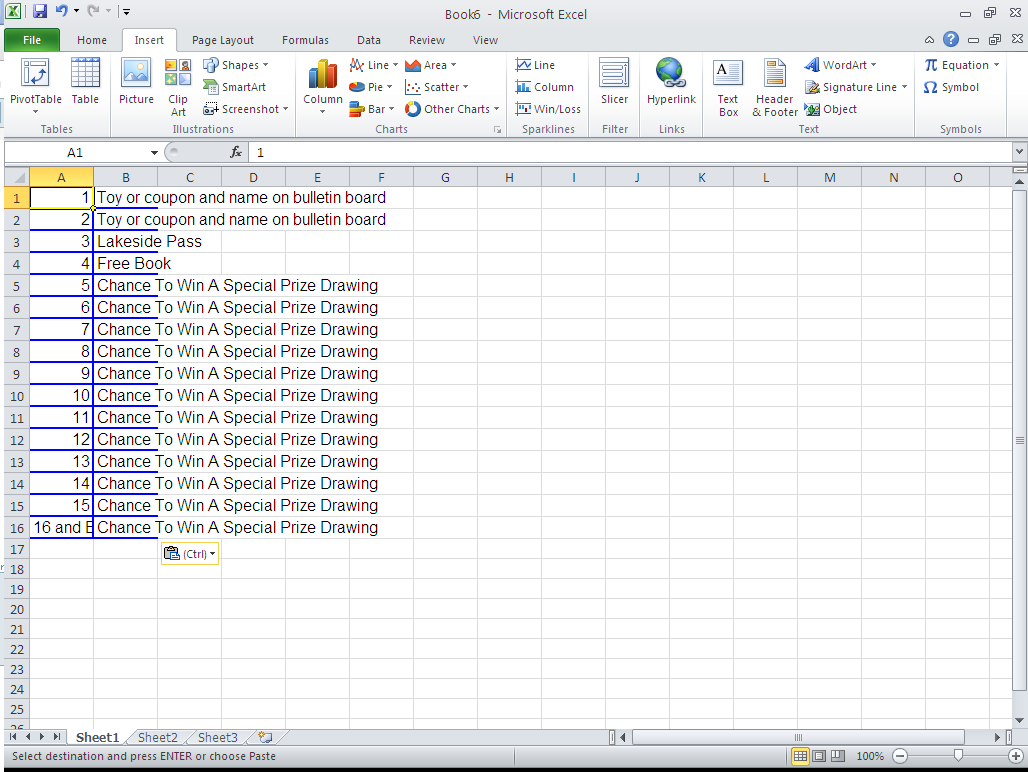Insert a SmartArt graphic
Viewport: 1028px width, 772px height.
point(234,87)
